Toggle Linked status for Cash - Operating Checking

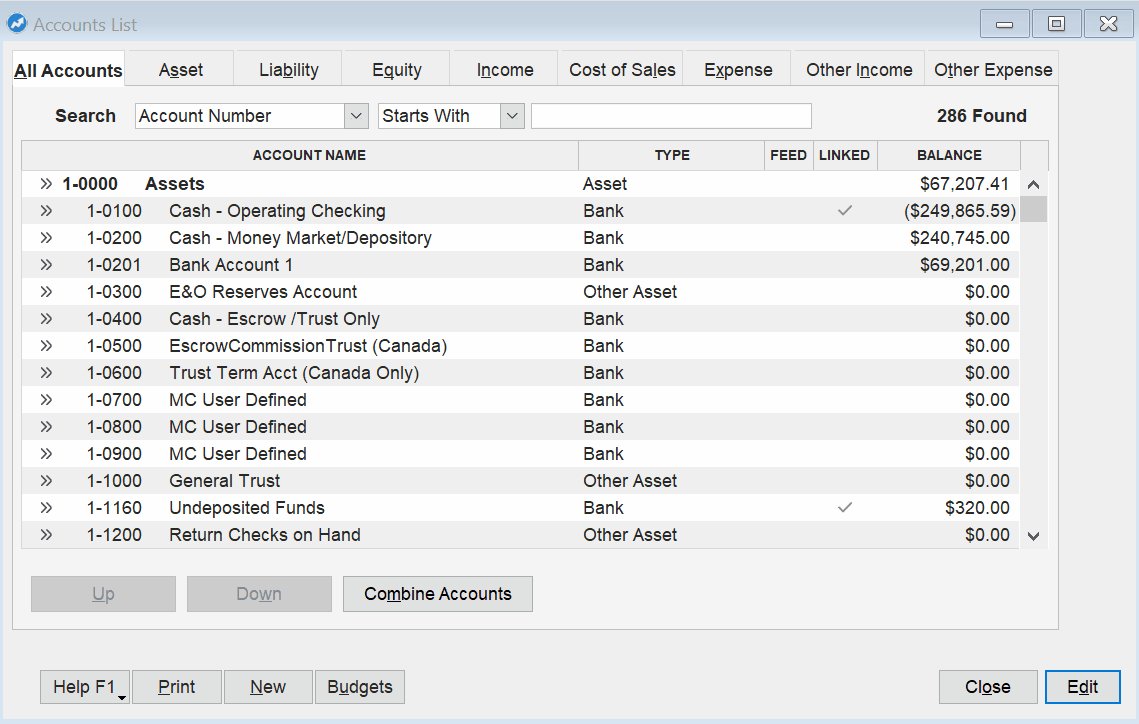point(845,211)
